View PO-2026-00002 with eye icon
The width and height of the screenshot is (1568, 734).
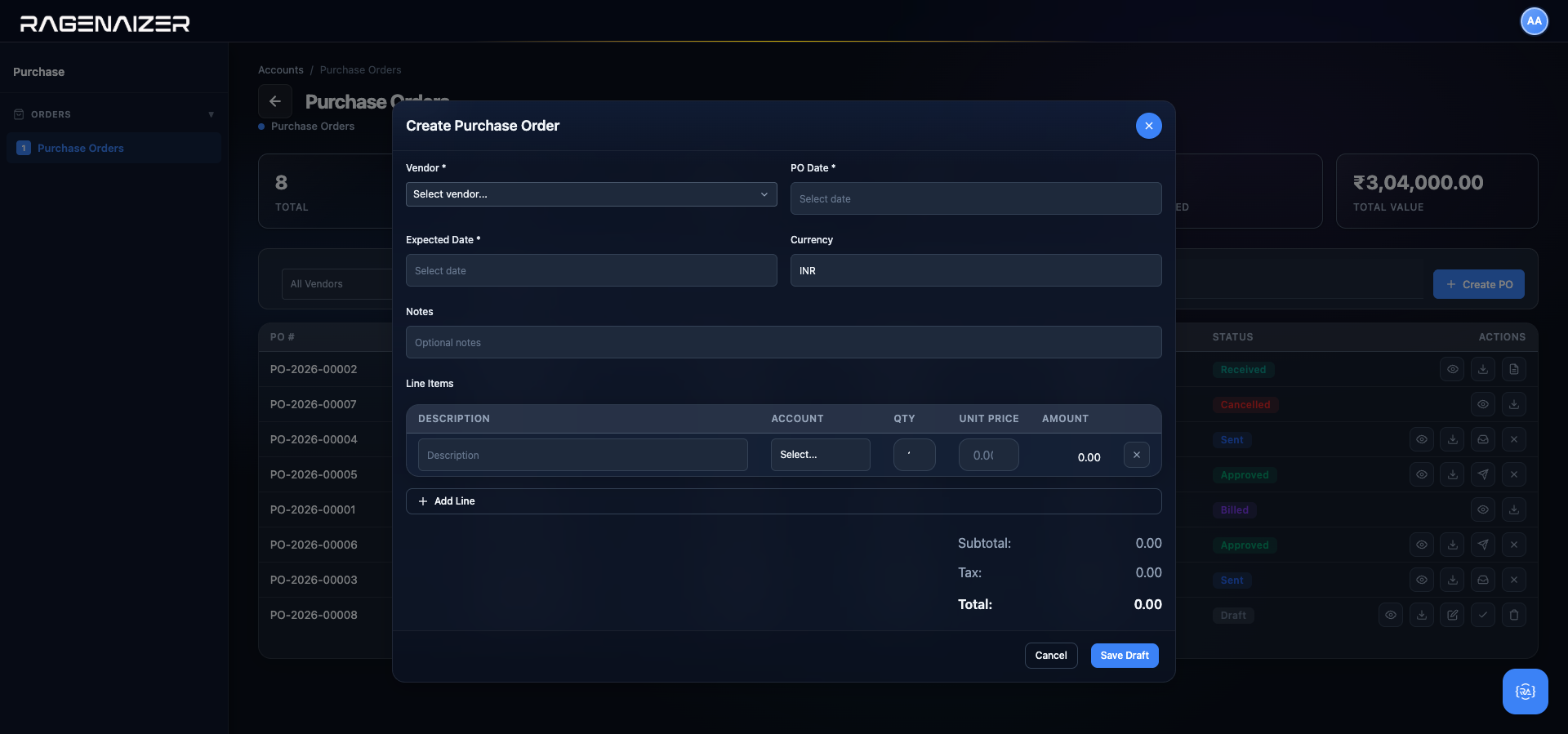pyautogui.click(x=1453, y=369)
